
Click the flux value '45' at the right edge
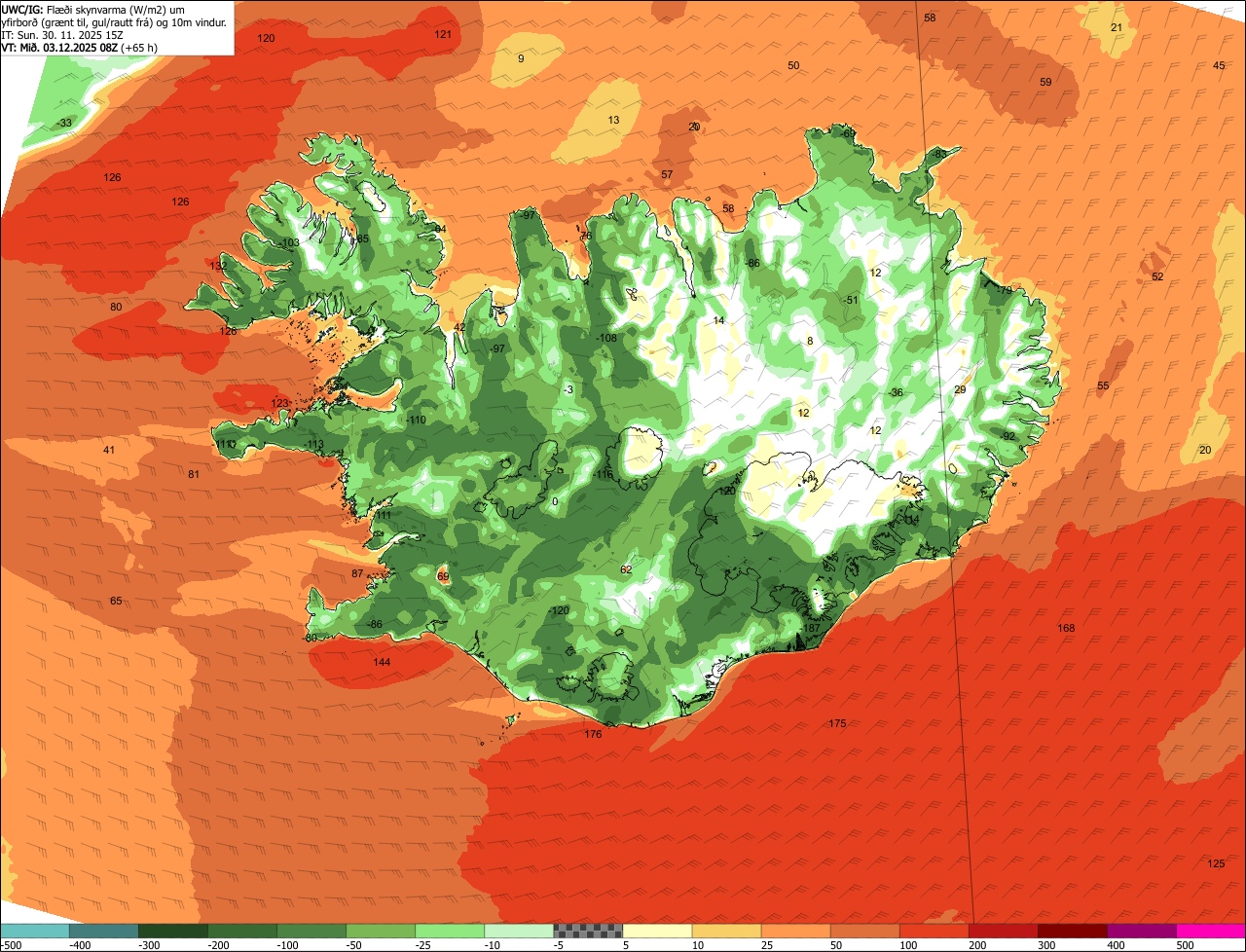pyautogui.click(x=1219, y=65)
